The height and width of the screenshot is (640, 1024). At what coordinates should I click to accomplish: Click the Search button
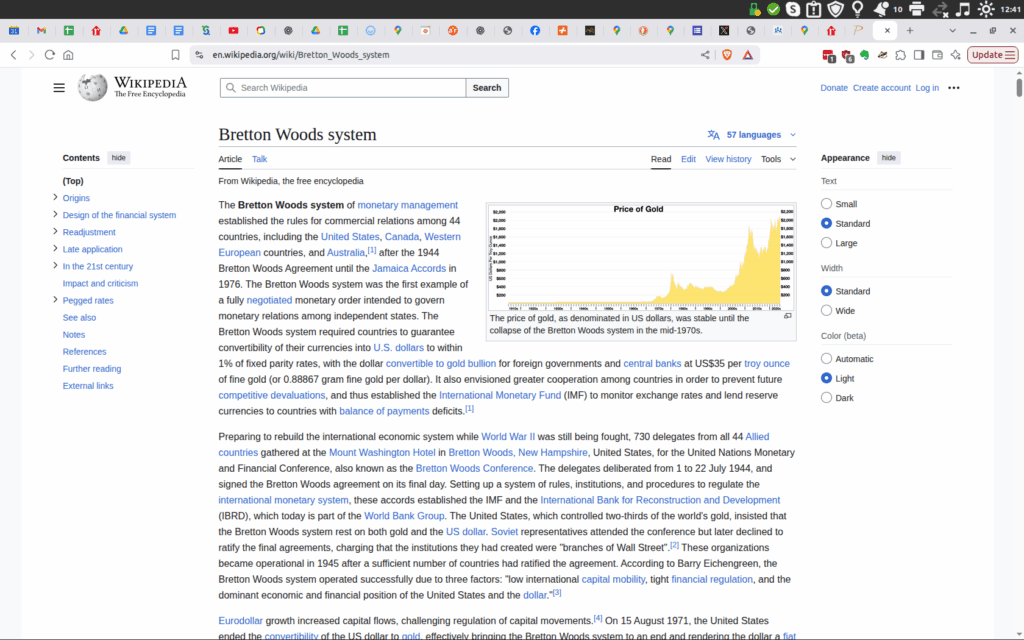coord(487,88)
